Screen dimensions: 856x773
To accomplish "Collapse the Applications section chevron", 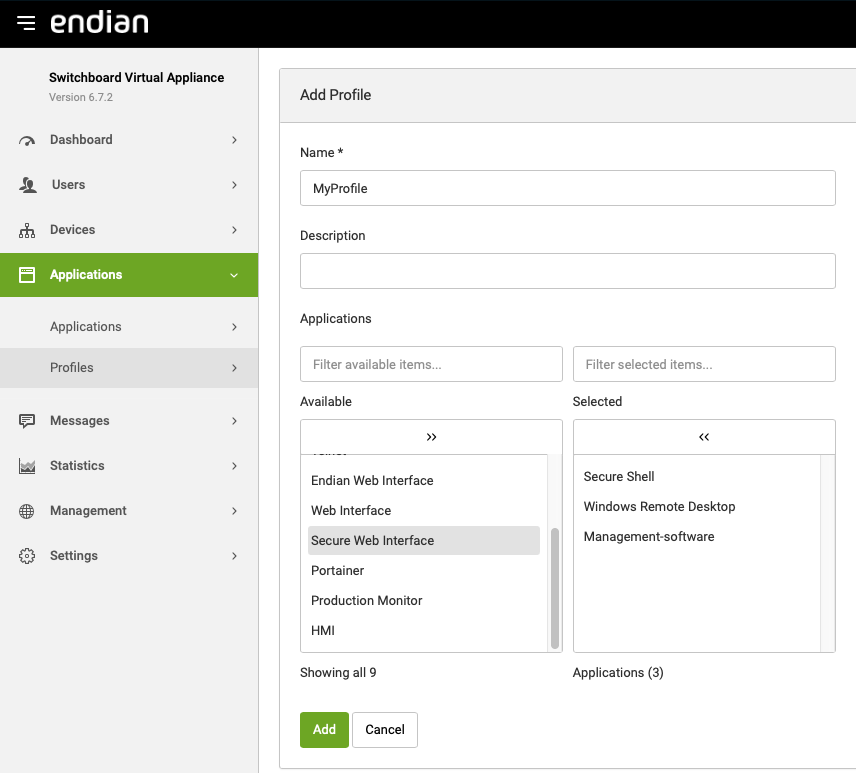I will coord(234,275).
